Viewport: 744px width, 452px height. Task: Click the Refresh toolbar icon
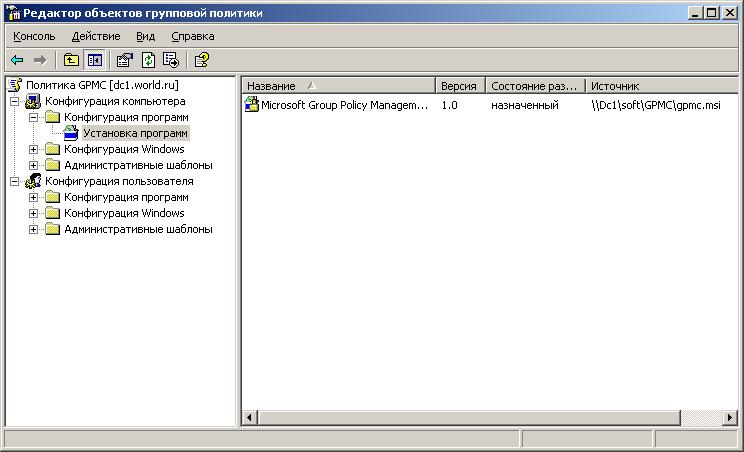[x=149, y=60]
